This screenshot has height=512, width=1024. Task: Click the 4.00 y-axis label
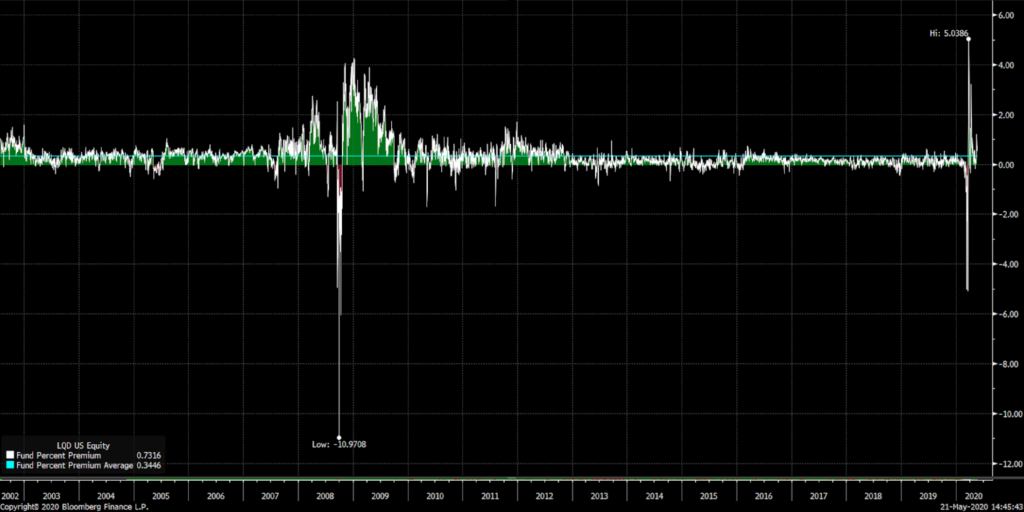pyautogui.click(x=1006, y=65)
